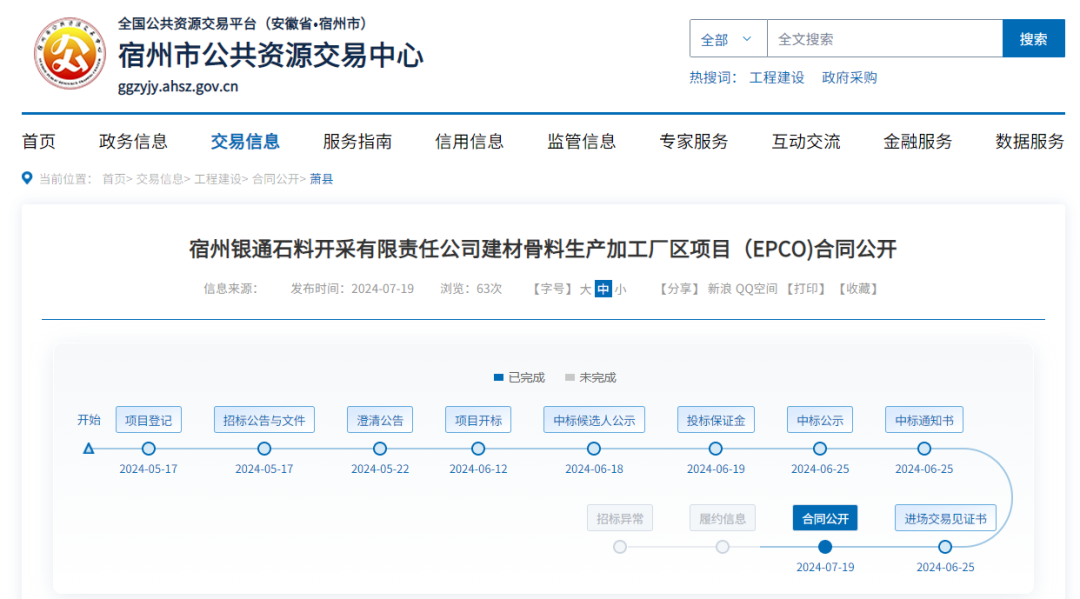Image resolution: width=1080 pixels, height=599 pixels.
Task: Click the location pin icon in breadcrumb
Action: point(27,178)
